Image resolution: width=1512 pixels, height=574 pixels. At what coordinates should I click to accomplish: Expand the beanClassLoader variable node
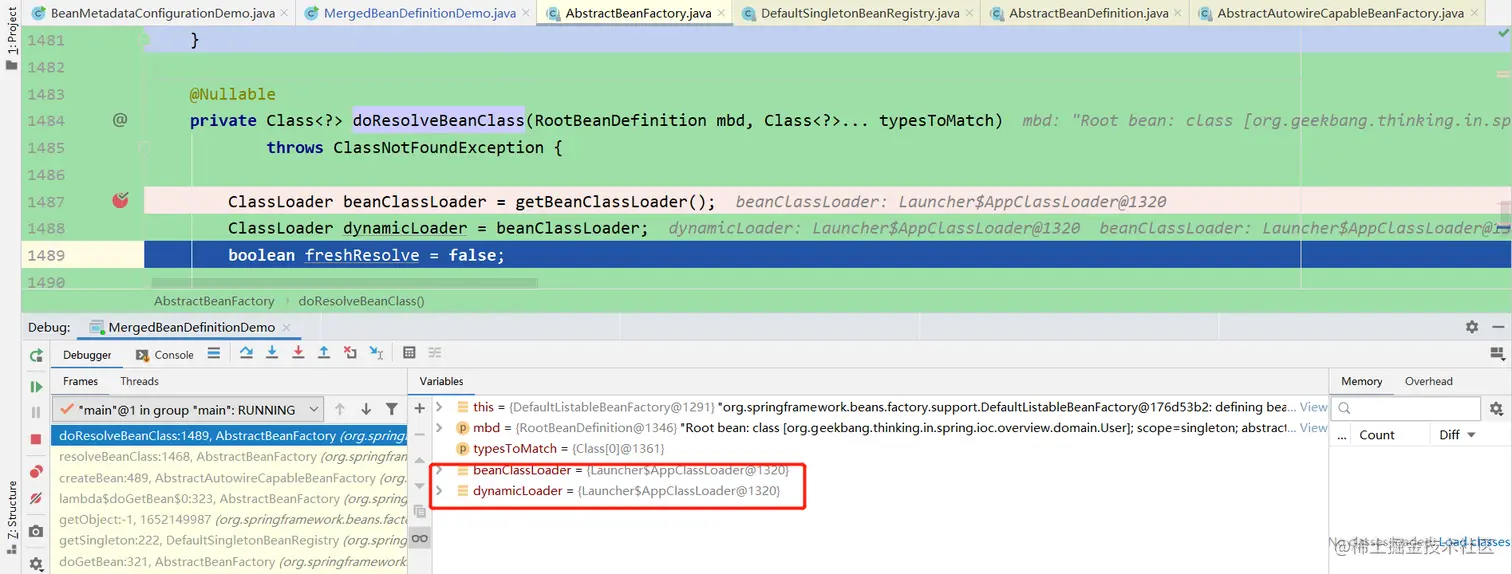click(x=439, y=470)
